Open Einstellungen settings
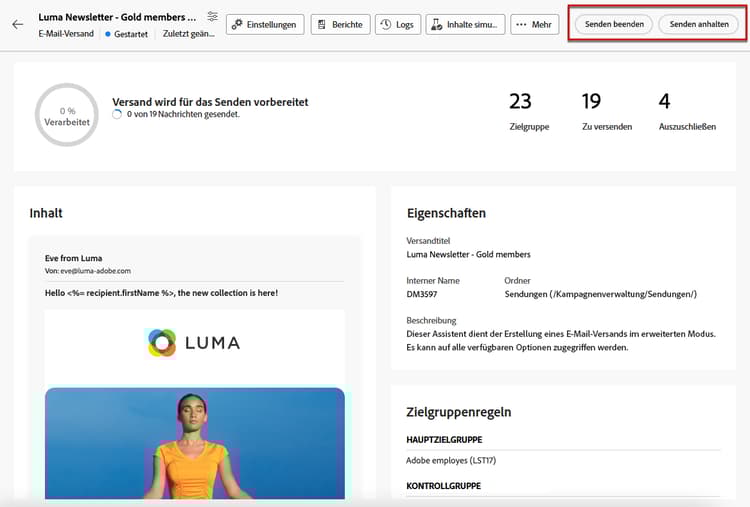 tap(265, 24)
